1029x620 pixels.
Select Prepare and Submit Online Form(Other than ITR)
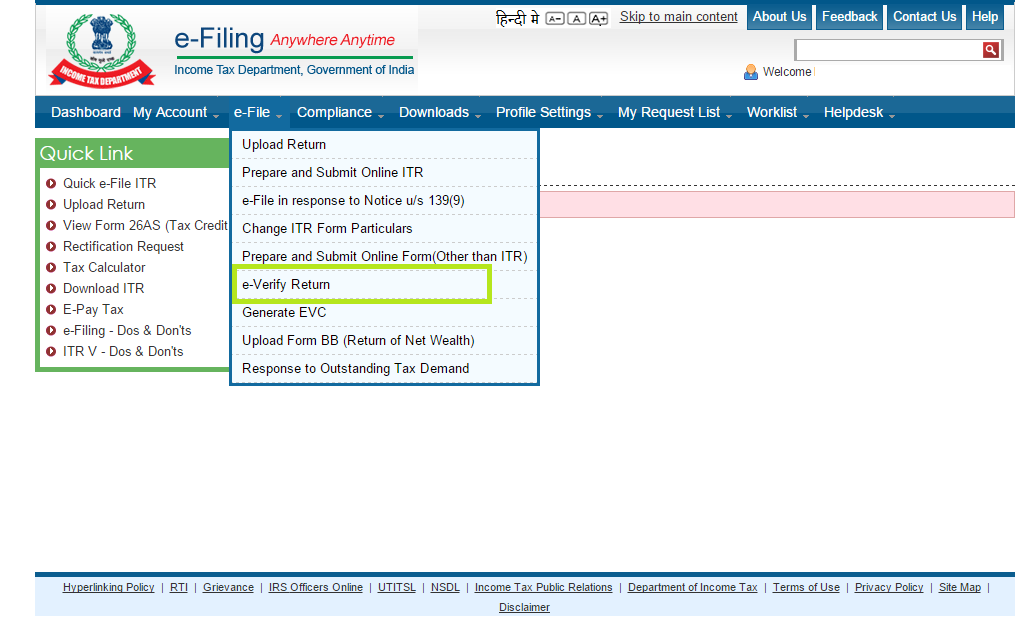[384, 257]
